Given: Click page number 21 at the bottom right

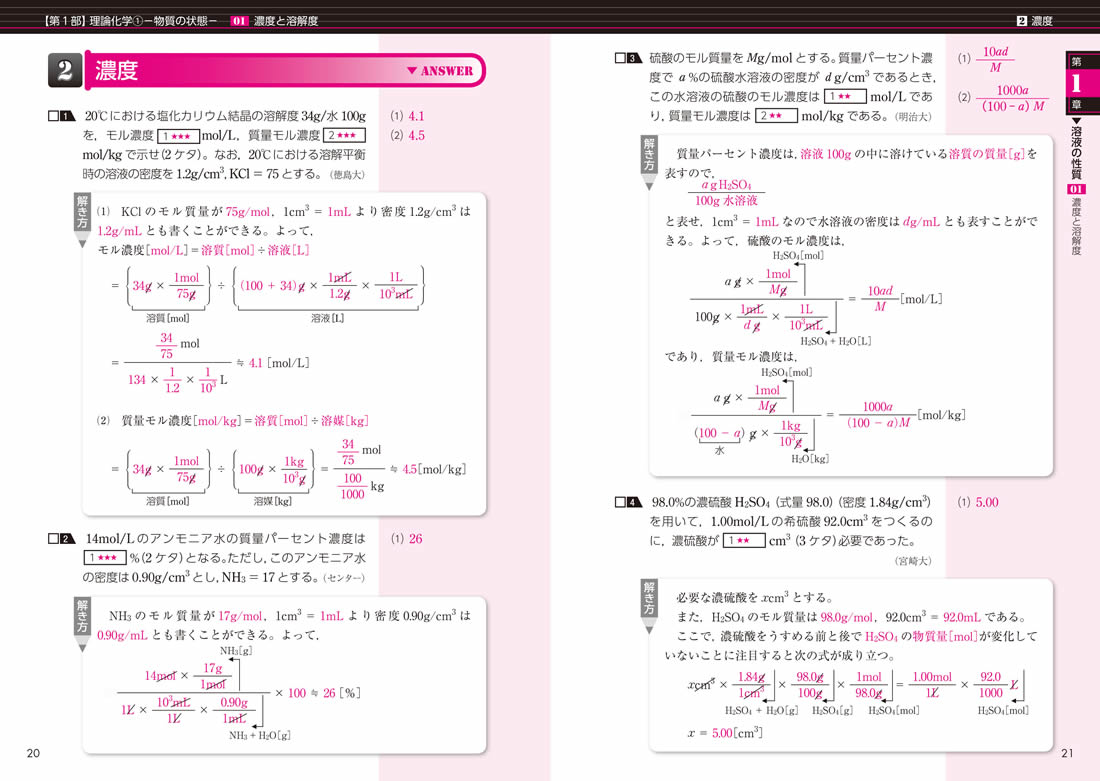Looking at the screenshot, I should [x=1065, y=753].
